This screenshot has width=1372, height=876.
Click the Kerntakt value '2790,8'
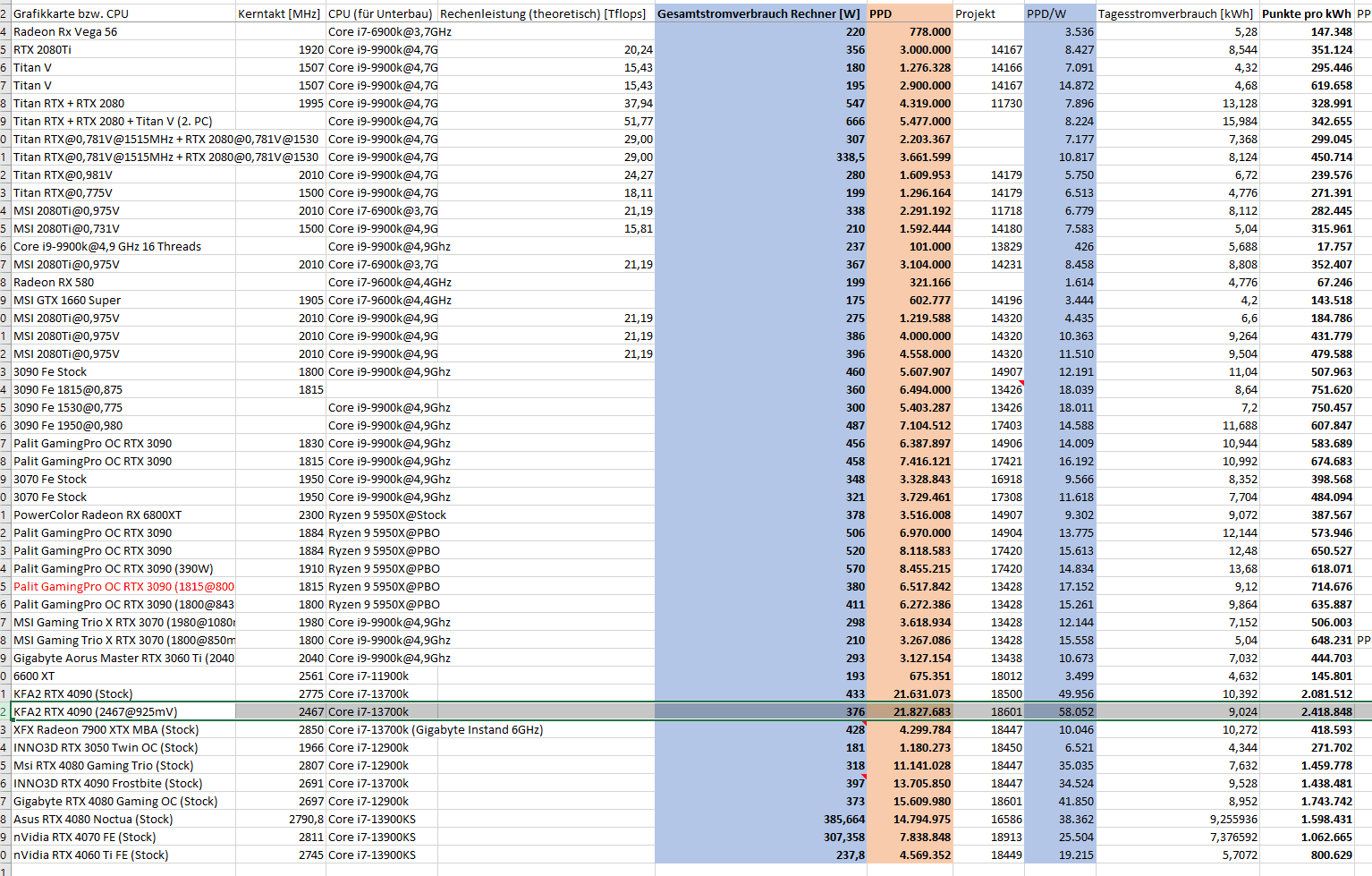coord(281,819)
